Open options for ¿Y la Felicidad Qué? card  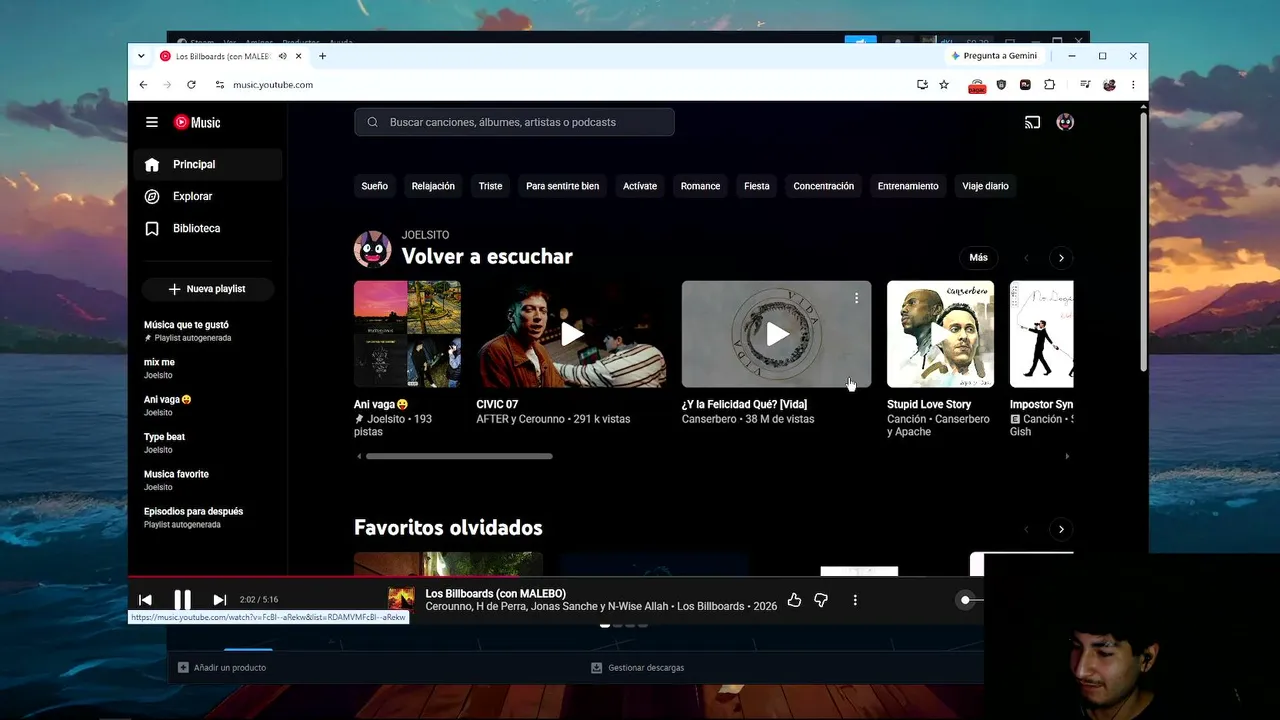[x=856, y=298]
